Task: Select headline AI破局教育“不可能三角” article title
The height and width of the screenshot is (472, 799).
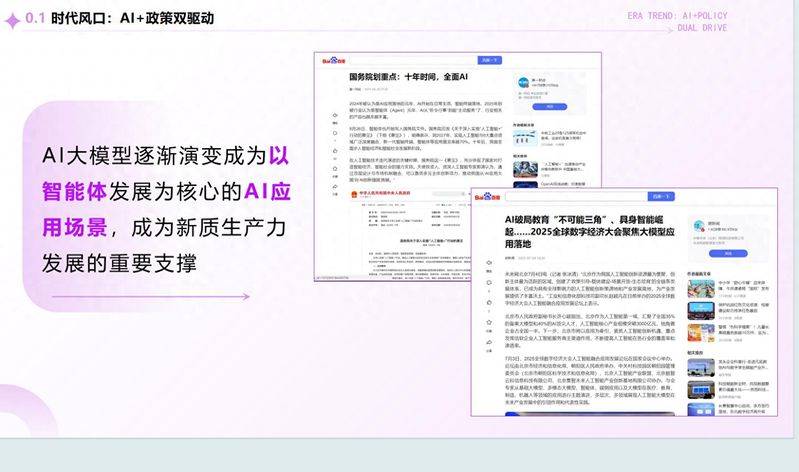Action: point(590,232)
